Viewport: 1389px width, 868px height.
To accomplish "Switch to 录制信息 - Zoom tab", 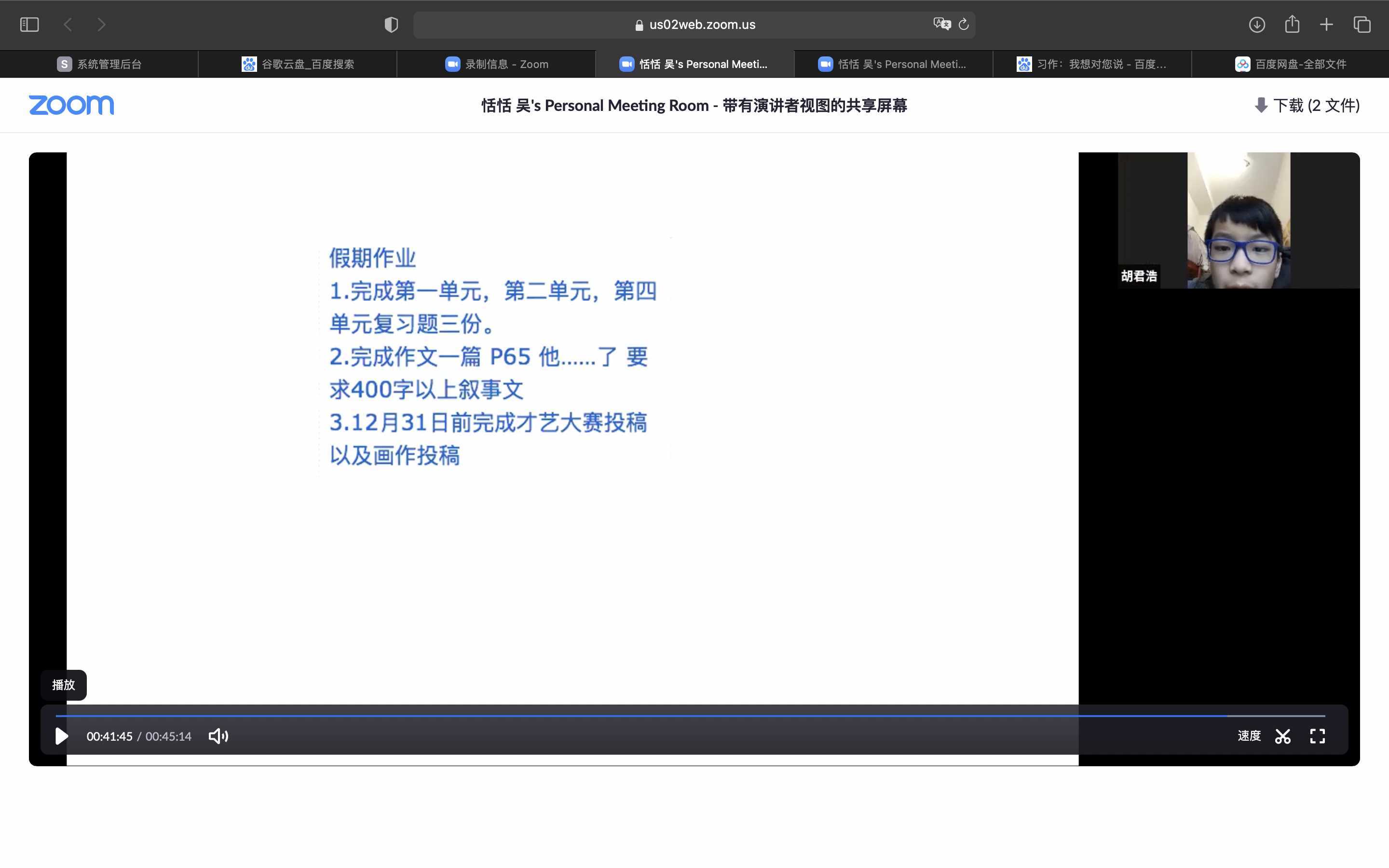I will (496, 64).
